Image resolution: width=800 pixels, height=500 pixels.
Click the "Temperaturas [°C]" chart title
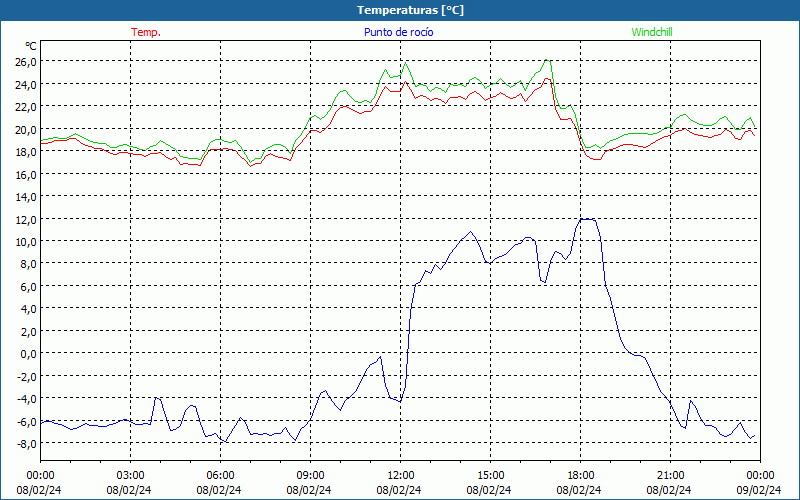[x=411, y=10]
